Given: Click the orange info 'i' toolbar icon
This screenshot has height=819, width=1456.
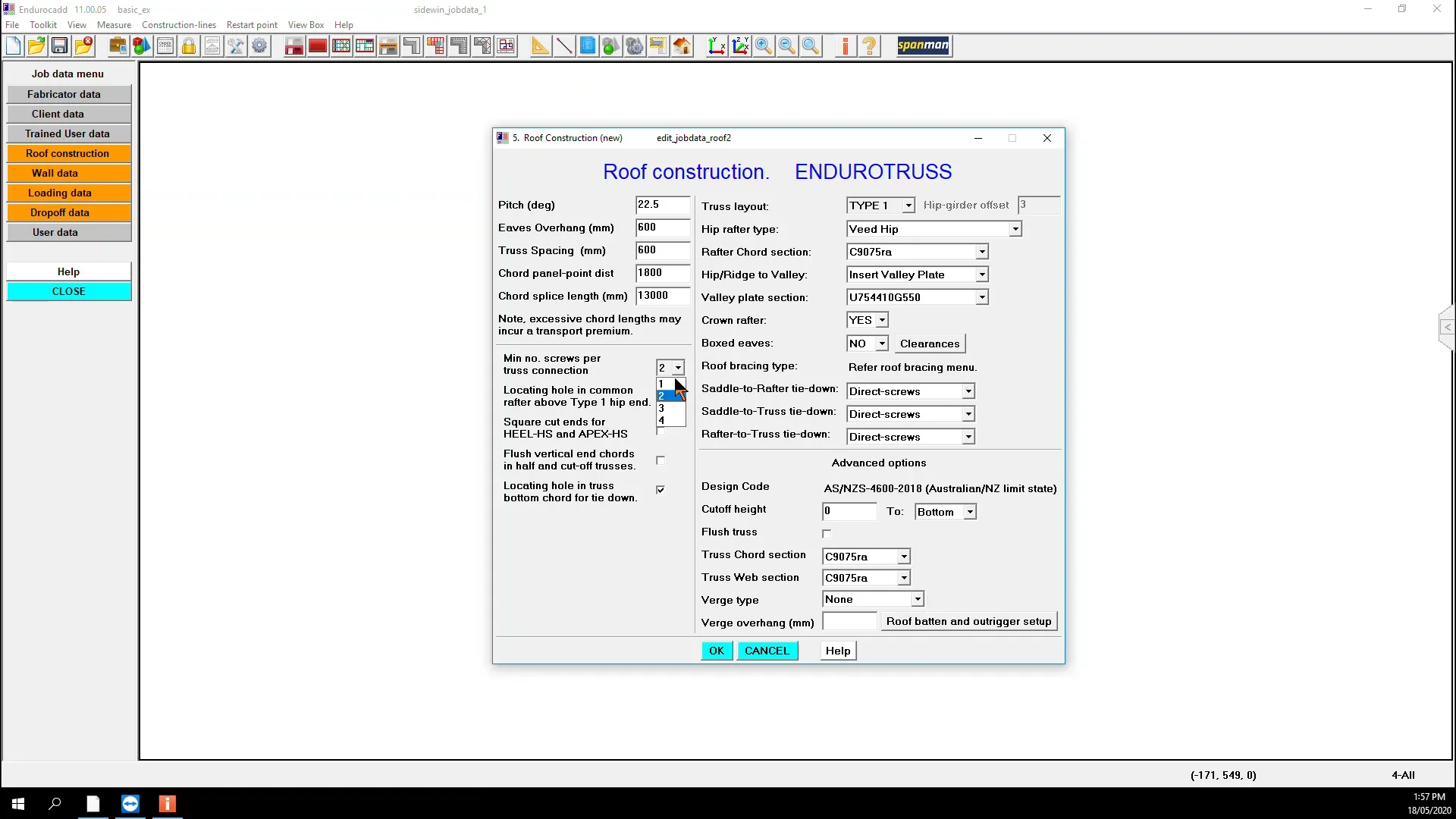Looking at the screenshot, I should point(846,46).
